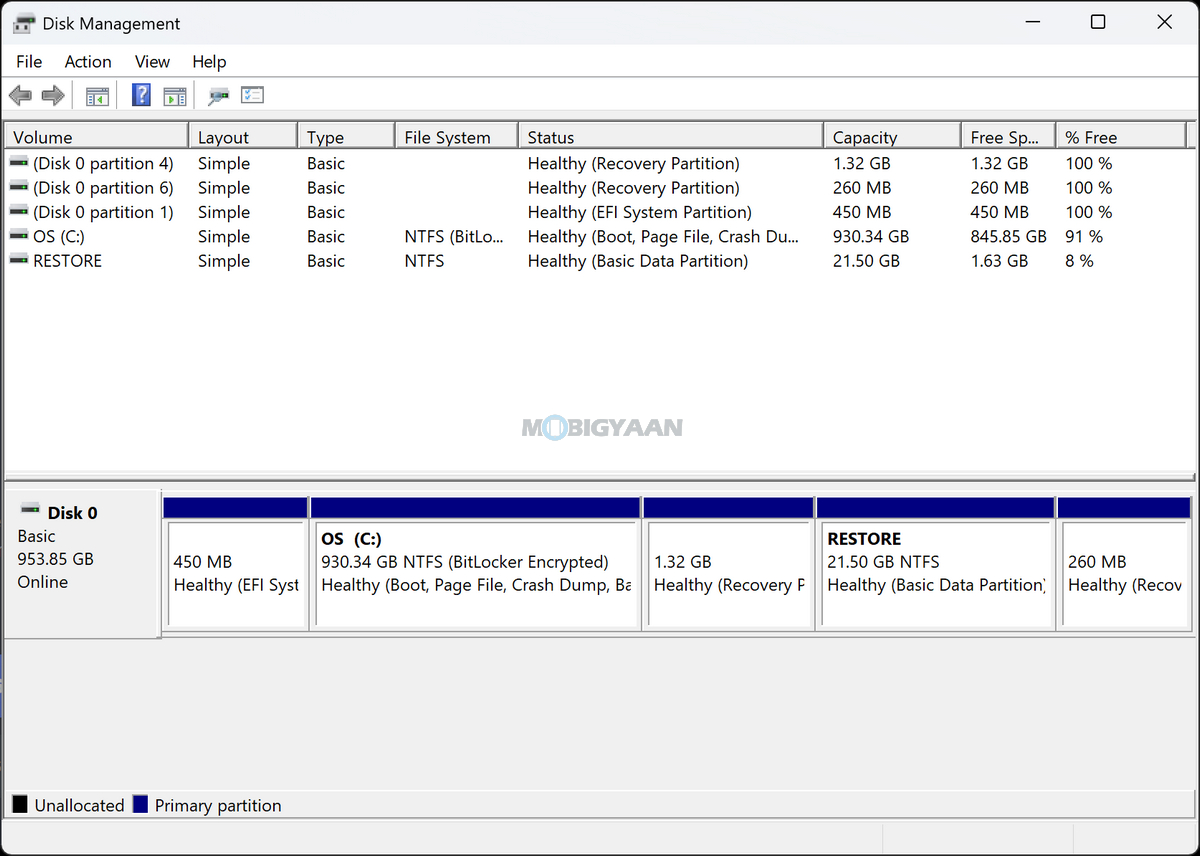Click the Disk Management title bar icon

pyautogui.click(x=24, y=23)
